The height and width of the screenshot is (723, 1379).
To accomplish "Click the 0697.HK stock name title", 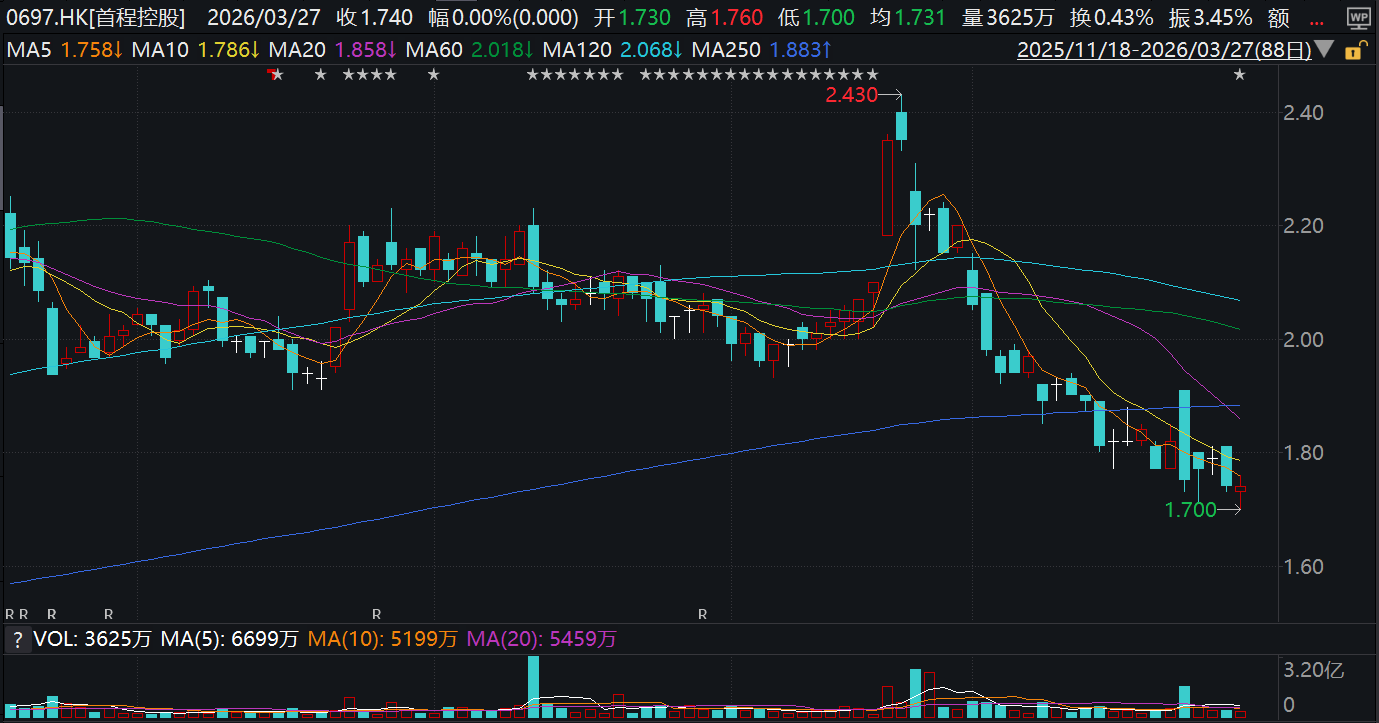I will pyautogui.click(x=100, y=18).
